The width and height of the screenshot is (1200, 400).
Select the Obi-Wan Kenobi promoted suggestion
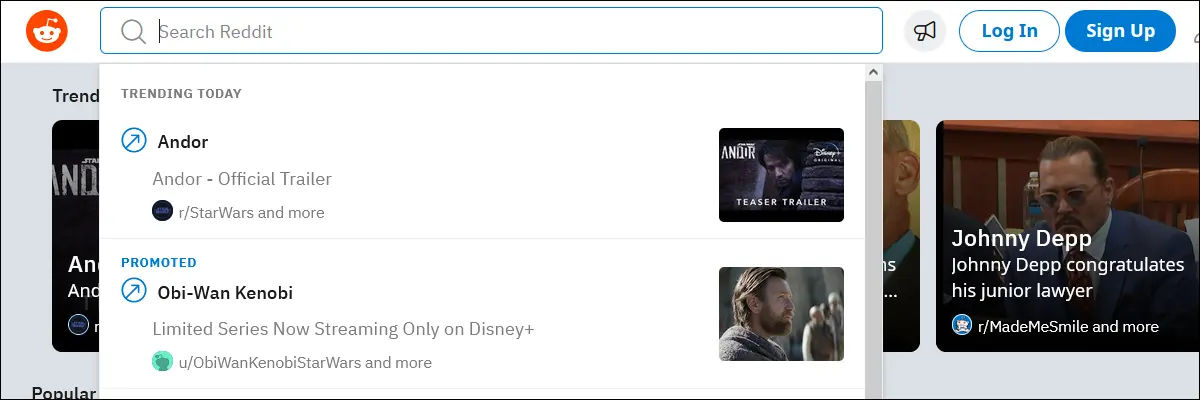pyautogui.click(x=482, y=314)
